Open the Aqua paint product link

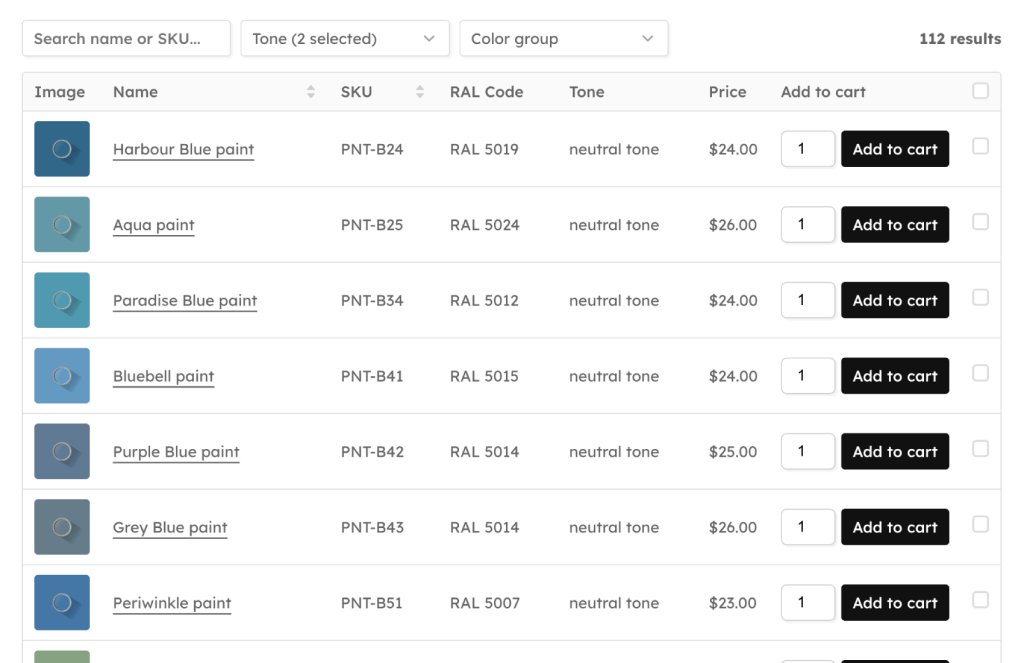[153, 225]
